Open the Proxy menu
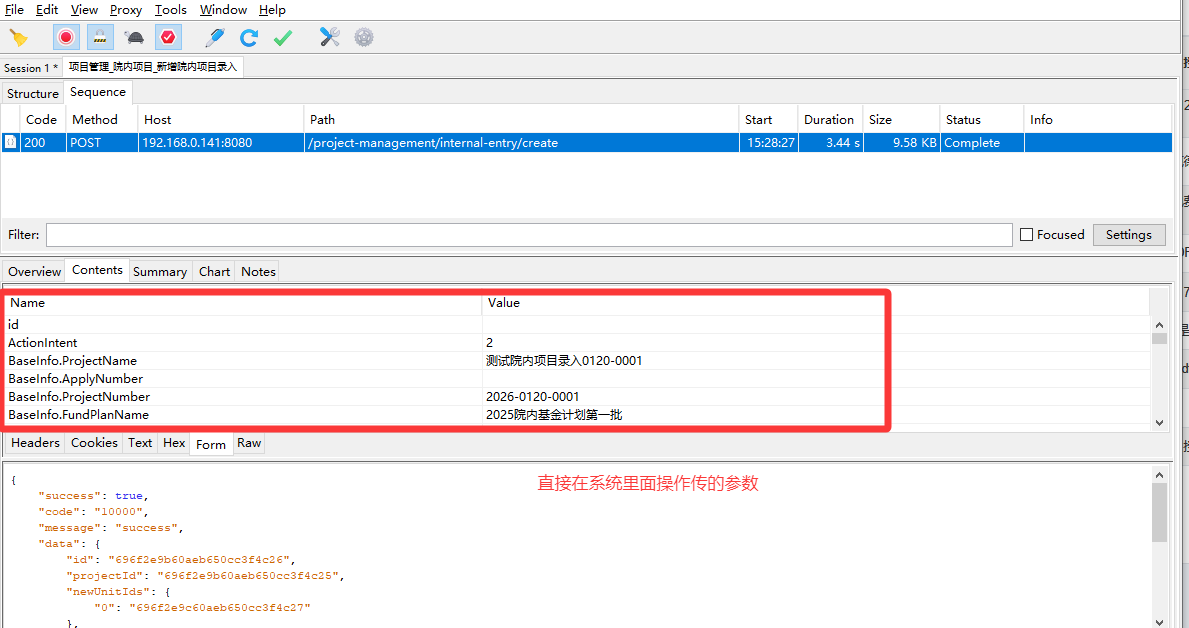Screen dimensions: 1189x628 pos(126,10)
